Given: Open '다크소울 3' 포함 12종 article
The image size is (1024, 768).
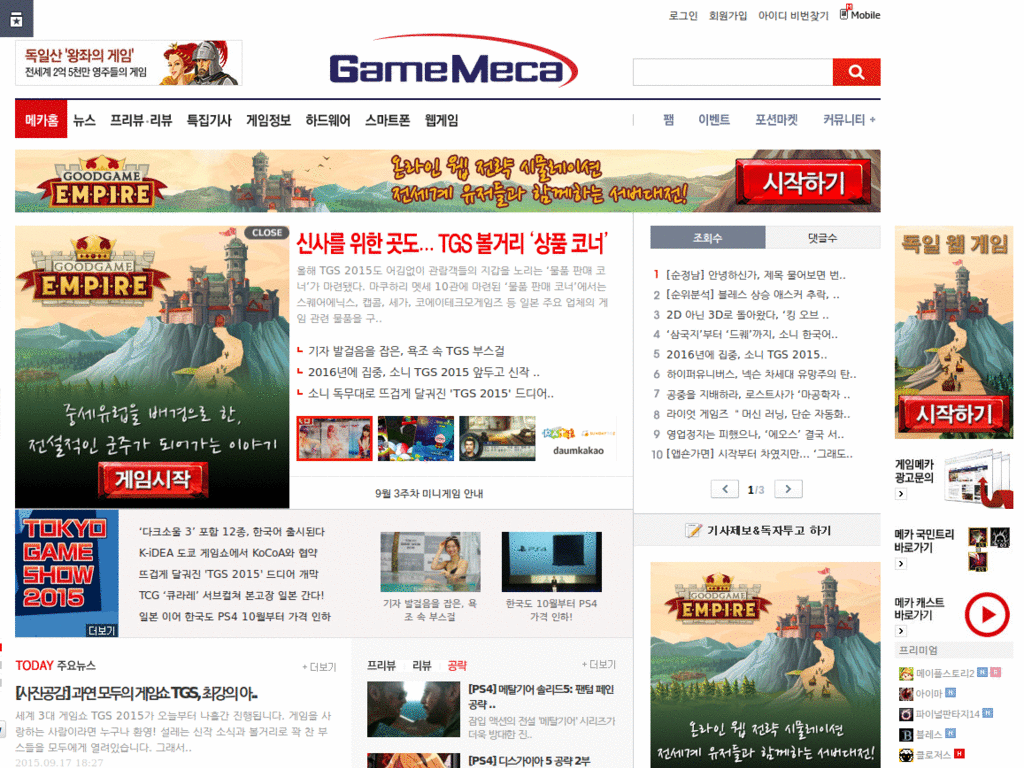Looking at the screenshot, I should click(x=232, y=532).
